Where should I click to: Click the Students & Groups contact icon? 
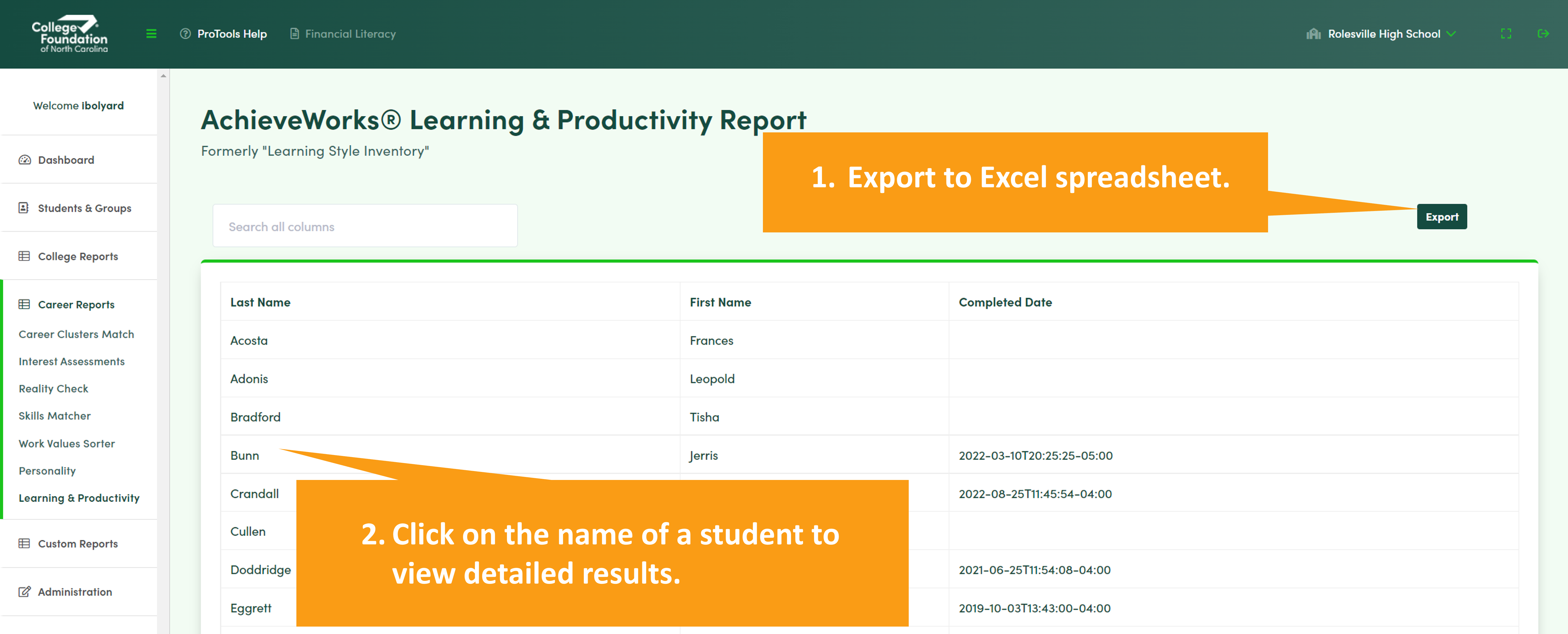(24, 208)
